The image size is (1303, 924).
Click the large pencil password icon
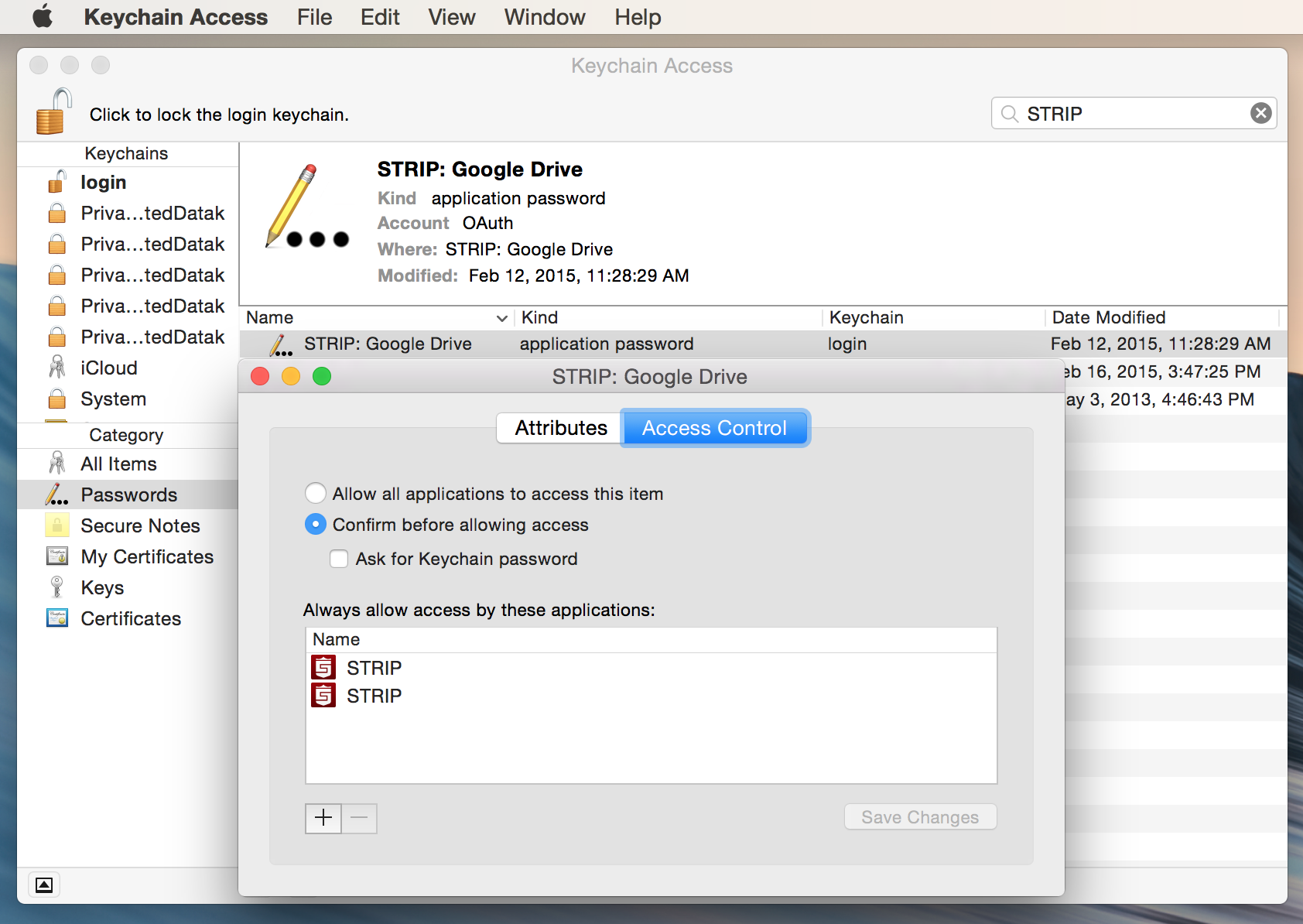coord(306,207)
